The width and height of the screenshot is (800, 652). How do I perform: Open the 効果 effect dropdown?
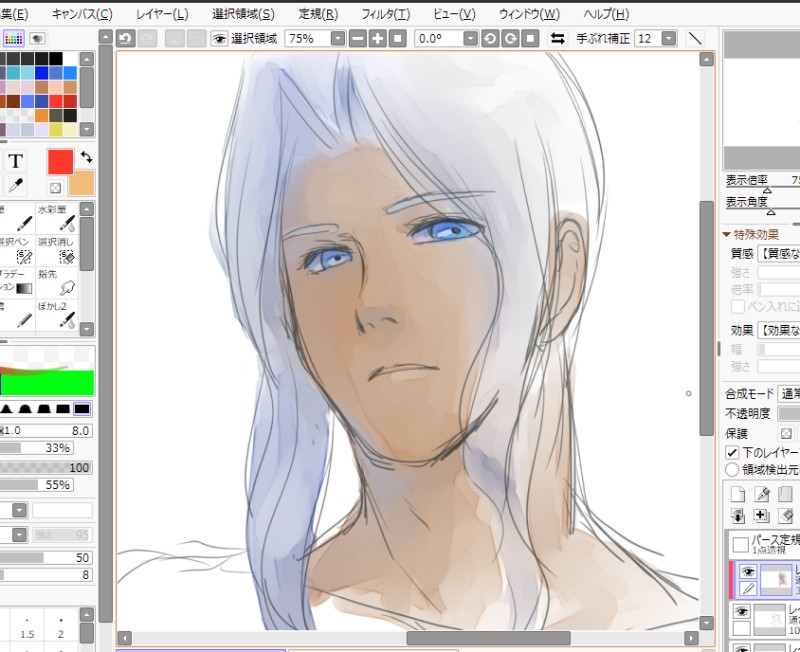[x=779, y=330]
